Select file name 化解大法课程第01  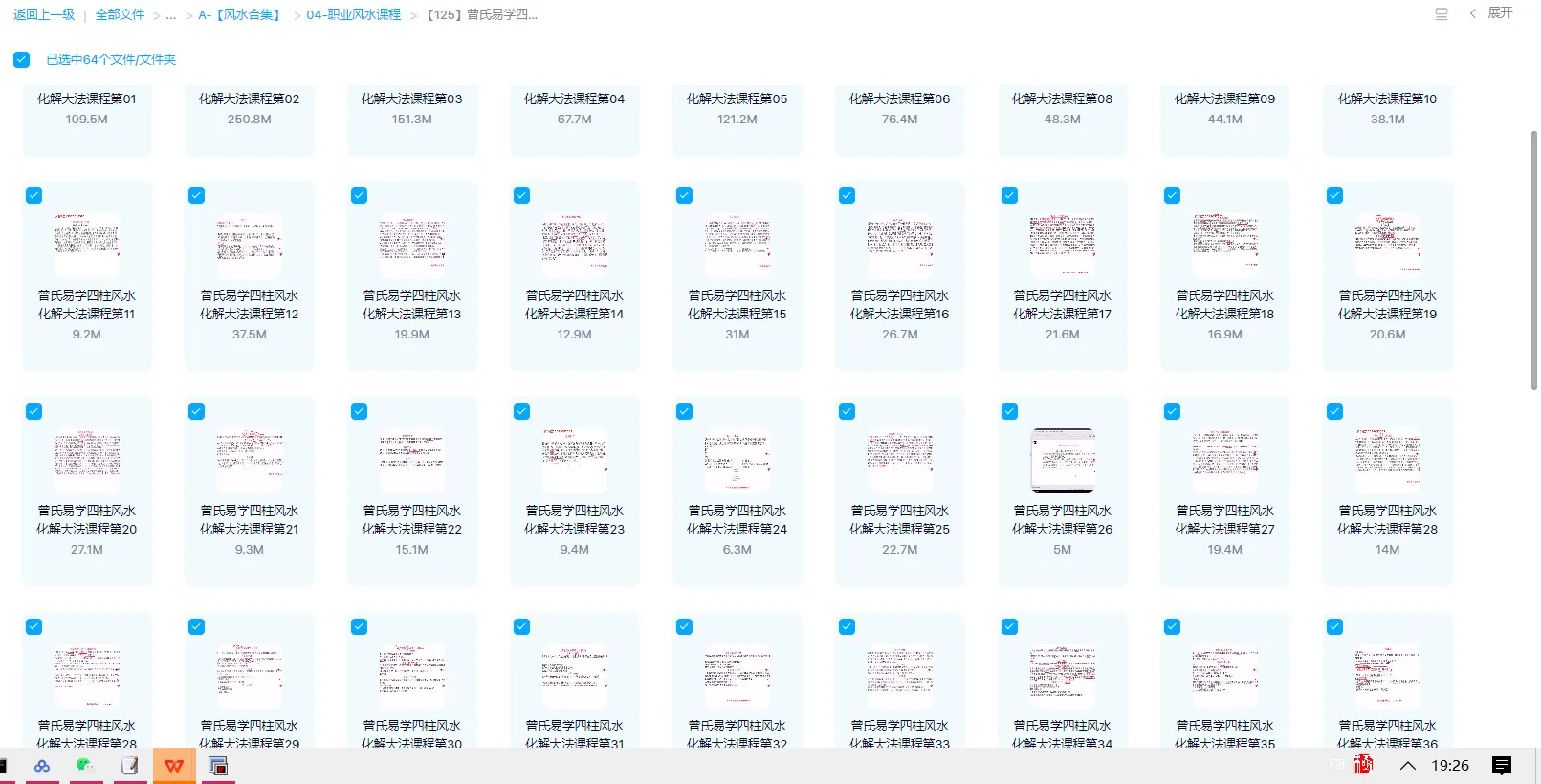click(87, 98)
